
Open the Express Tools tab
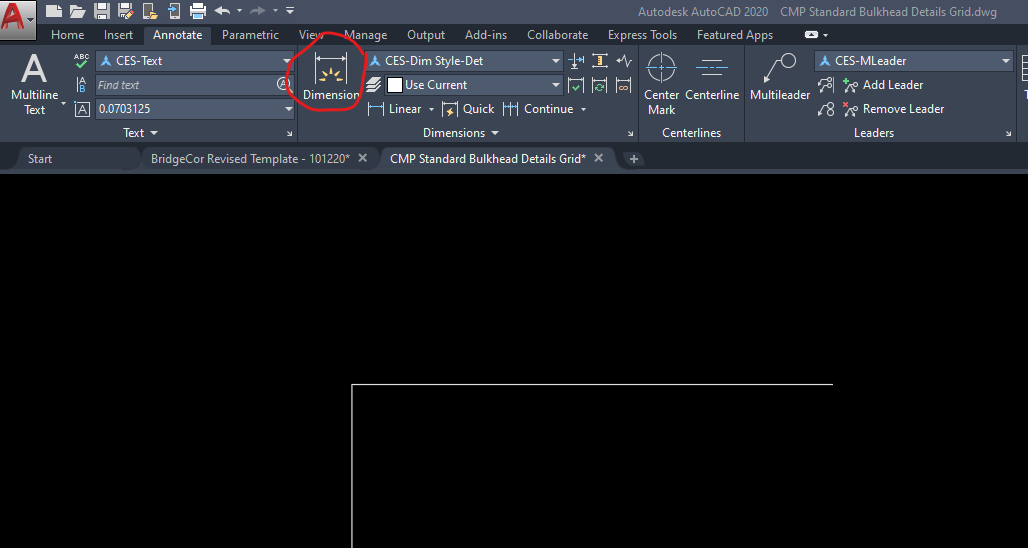pyautogui.click(x=642, y=35)
